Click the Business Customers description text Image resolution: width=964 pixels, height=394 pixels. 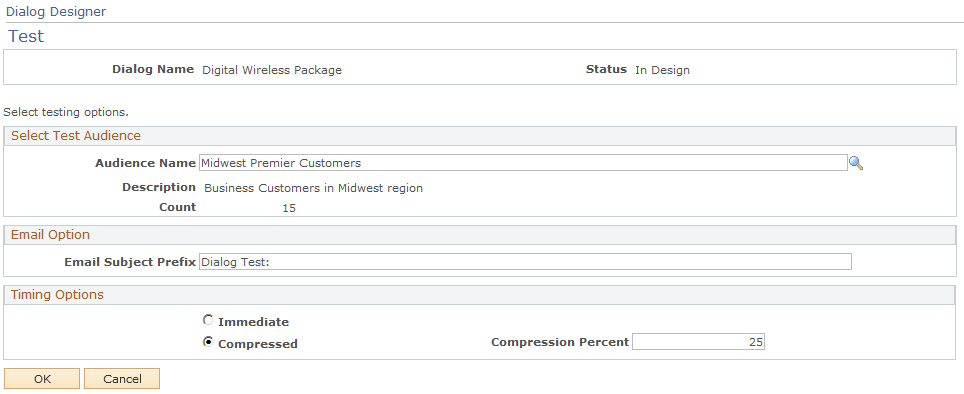314,188
